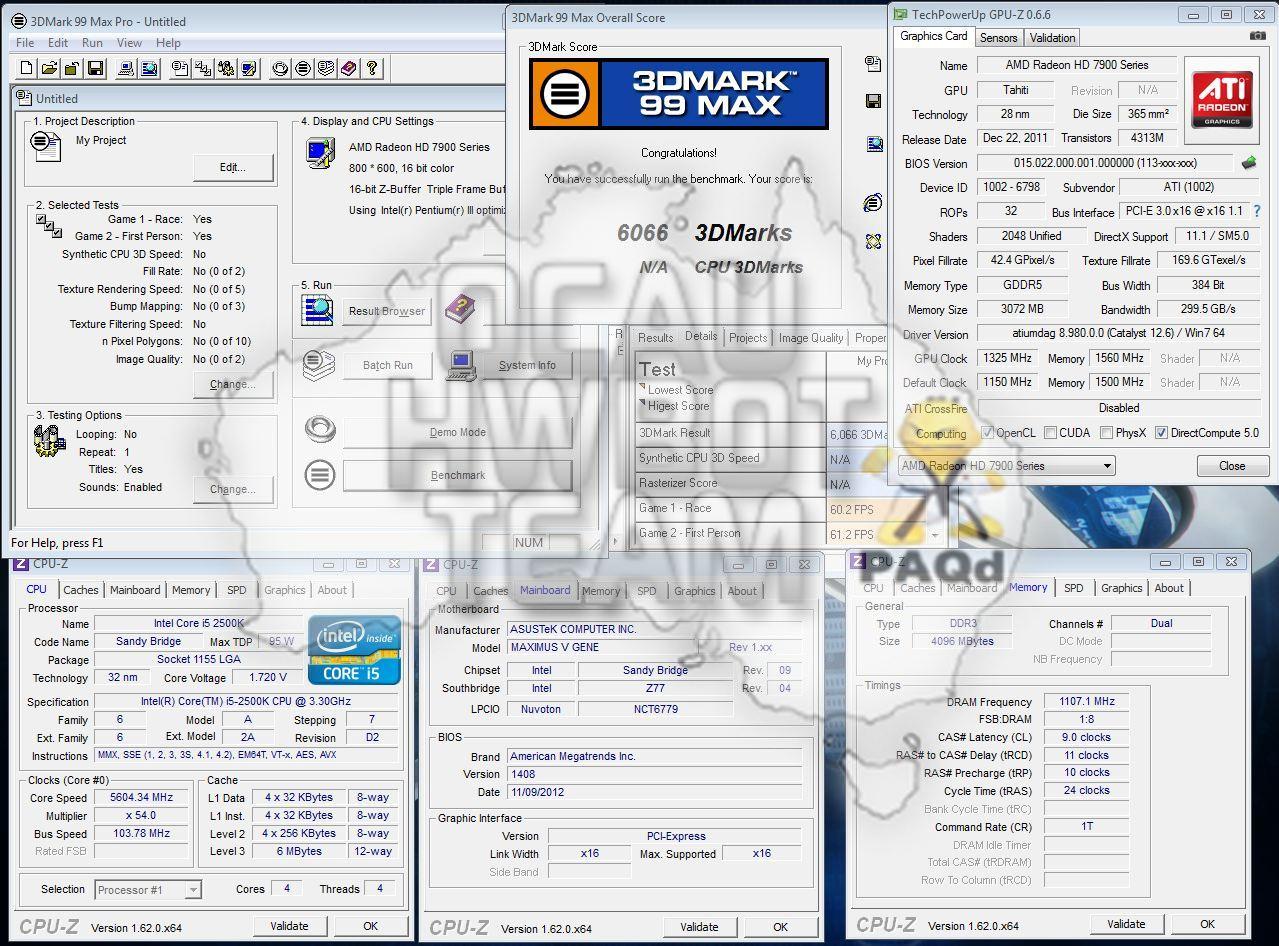Screen dimensions: 1279x946
Task: Open SPD tab in CPU-Z memory window
Action: click(1073, 588)
